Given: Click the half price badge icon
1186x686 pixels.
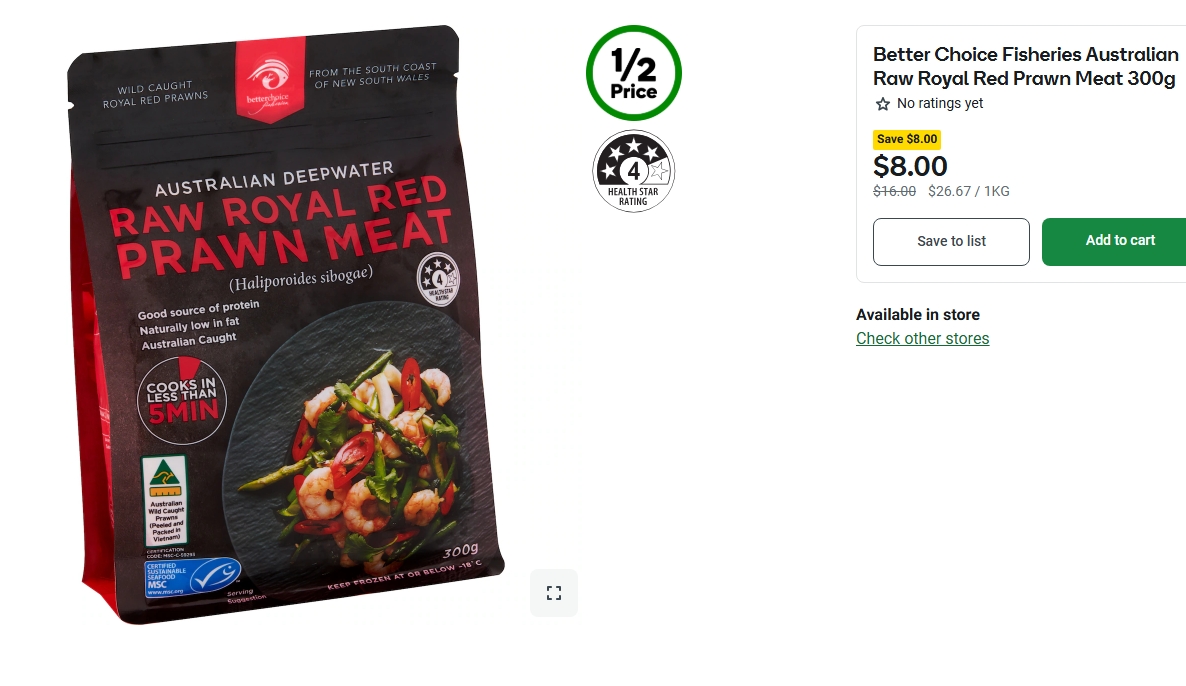Looking at the screenshot, I should [x=634, y=73].
